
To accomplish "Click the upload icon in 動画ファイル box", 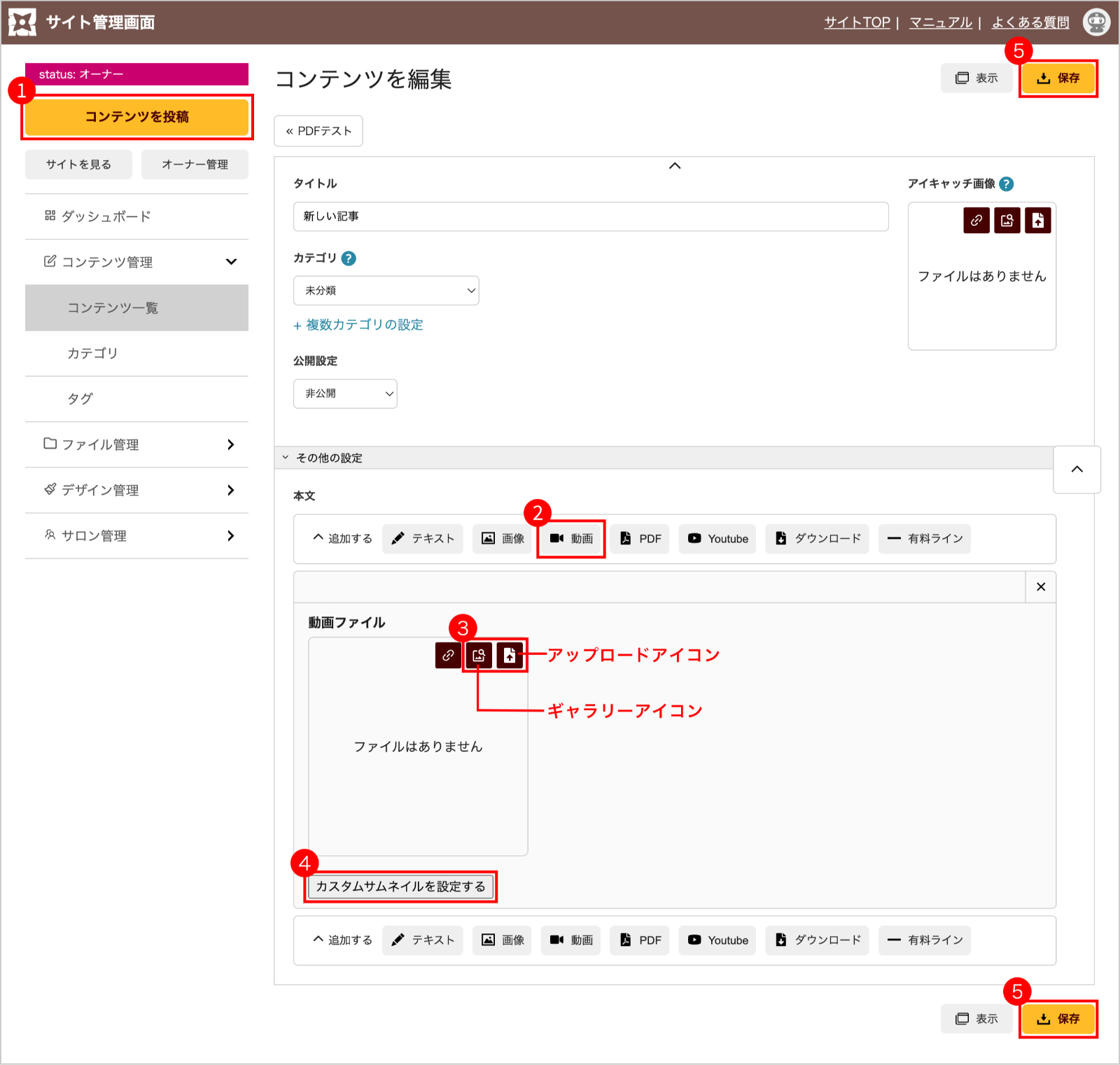I will pyautogui.click(x=510, y=656).
